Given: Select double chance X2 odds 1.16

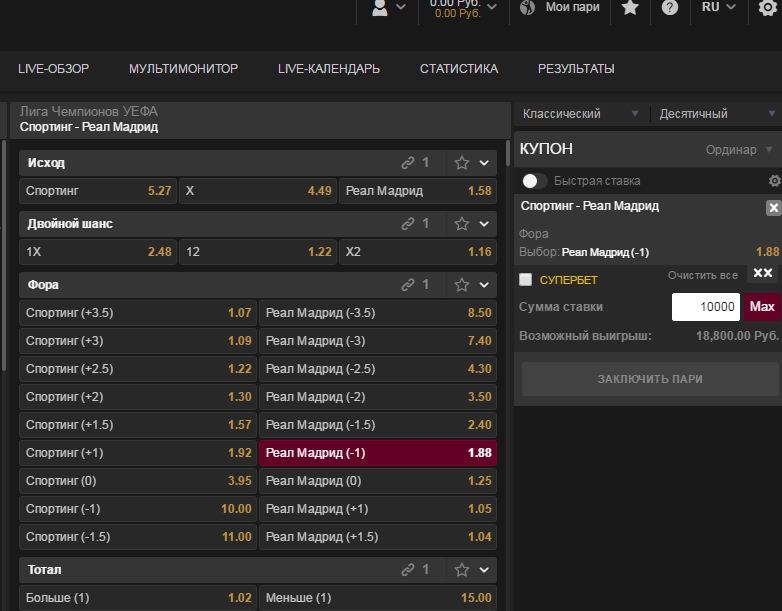Looking at the screenshot, I should tap(418, 251).
